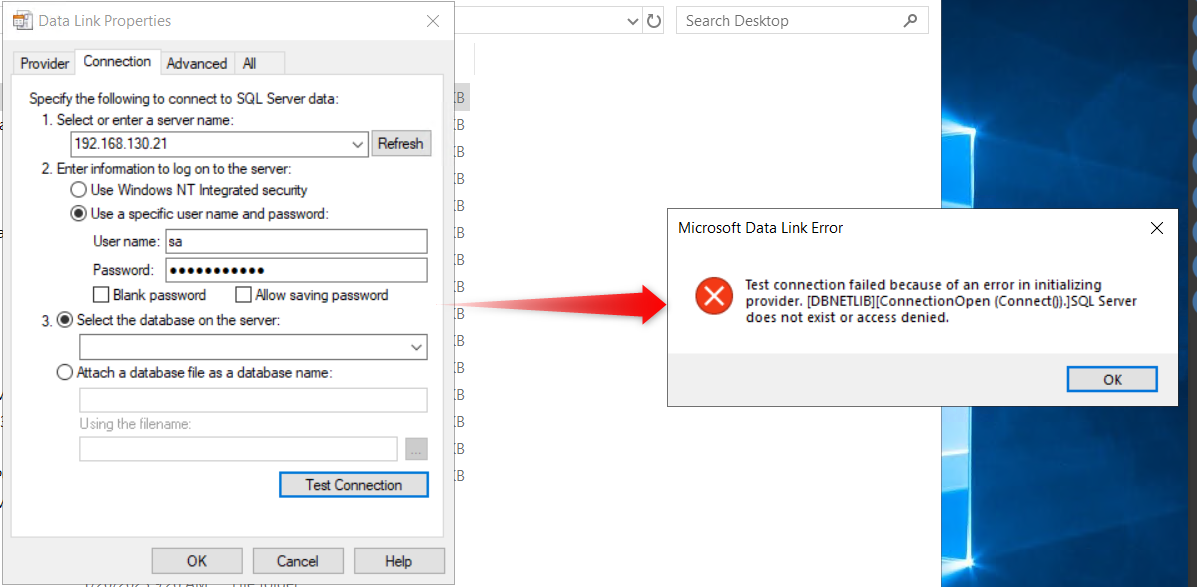
Task: Expand the server name dropdown arrow
Action: 358,144
